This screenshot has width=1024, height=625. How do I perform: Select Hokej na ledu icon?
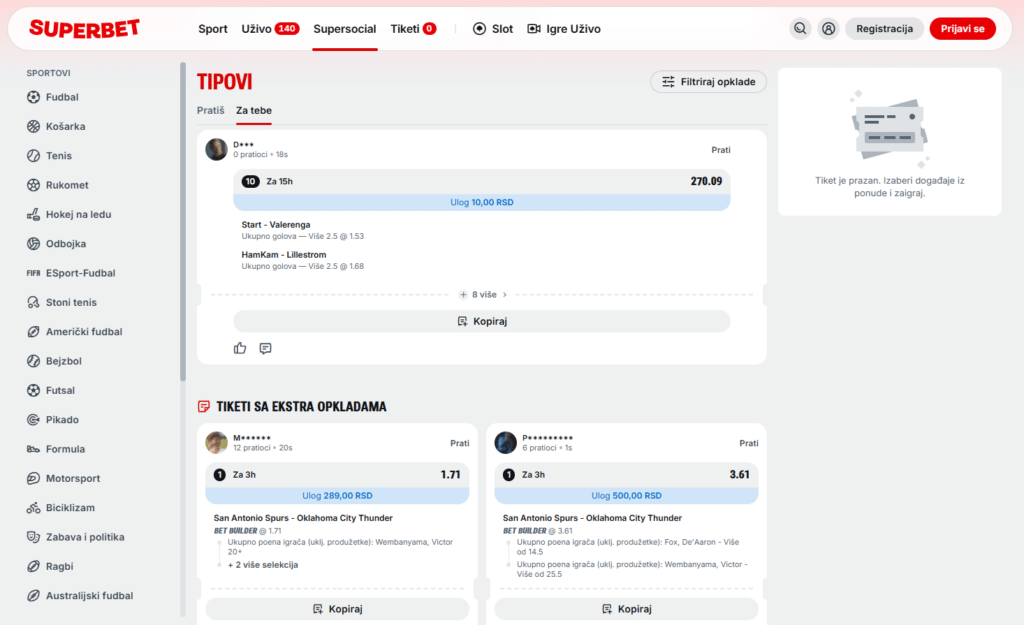(x=33, y=214)
